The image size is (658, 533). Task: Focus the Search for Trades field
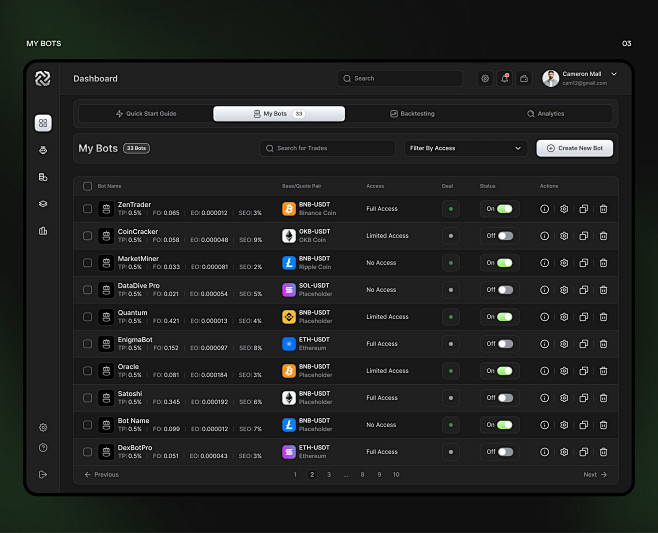click(x=327, y=148)
